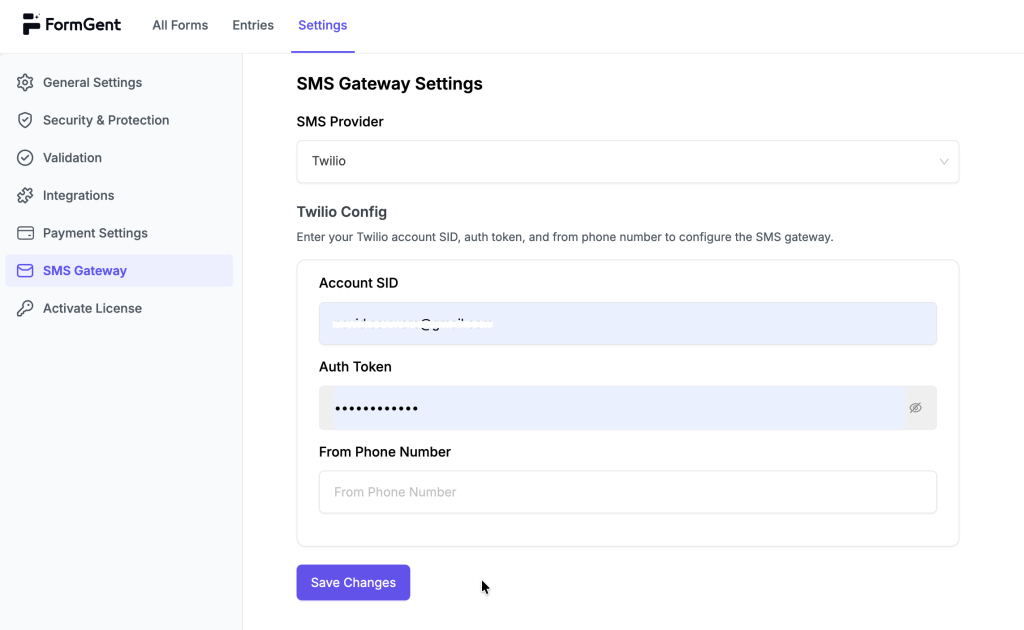Click the SMS Gateway envelope icon
Image resolution: width=1024 pixels, height=630 pixels.
click(25, 270)
